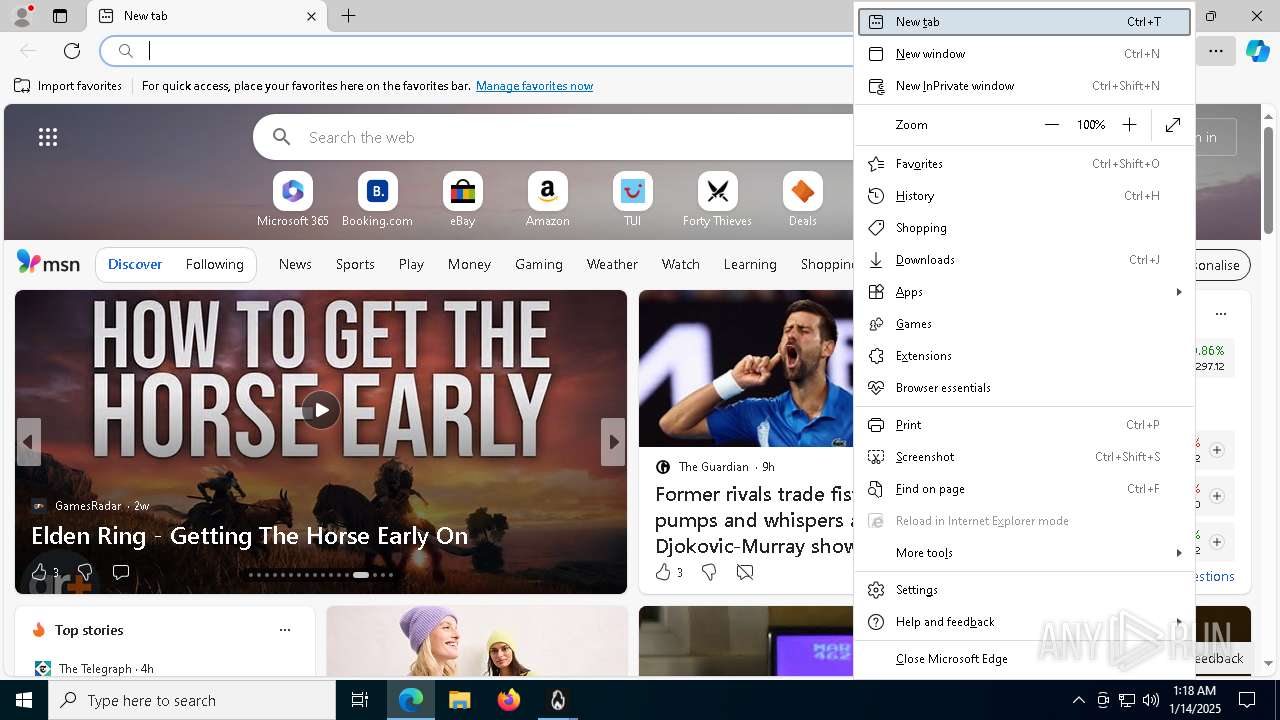
Task: Choose Print from the menu
Action: (1025, 425)
